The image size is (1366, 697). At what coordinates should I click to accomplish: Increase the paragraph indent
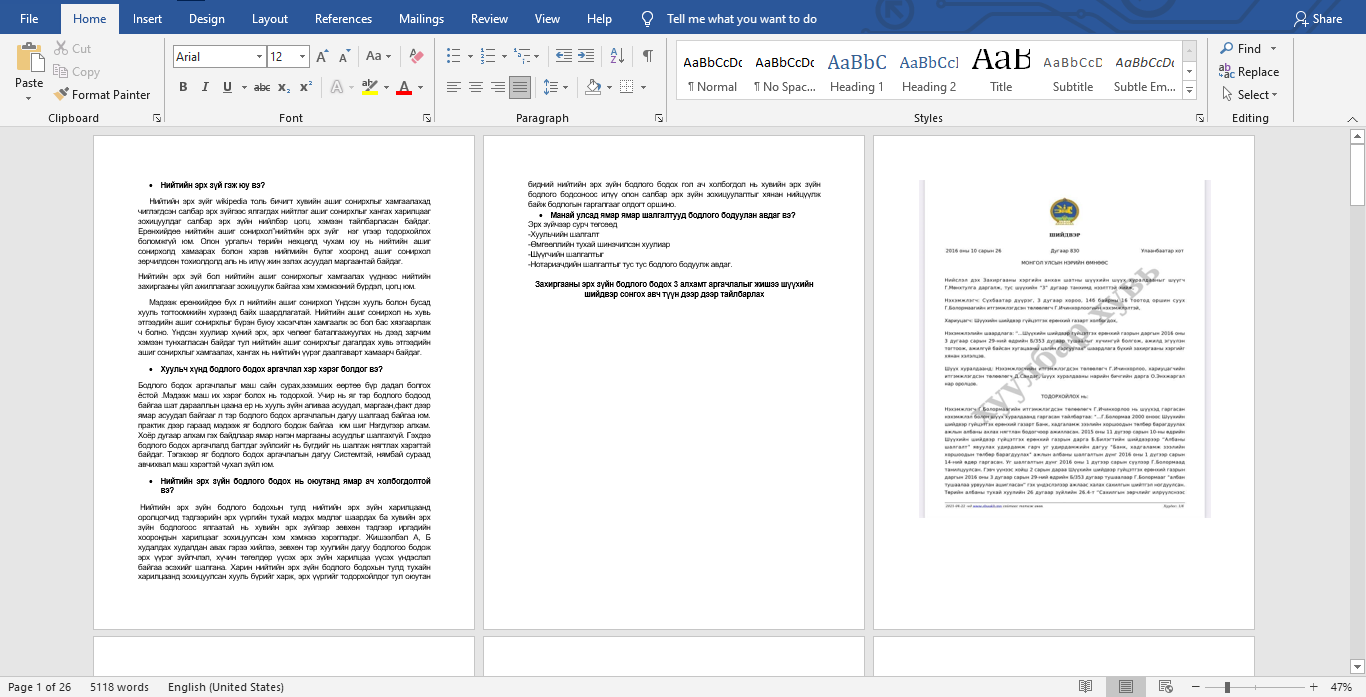(587, 56)
